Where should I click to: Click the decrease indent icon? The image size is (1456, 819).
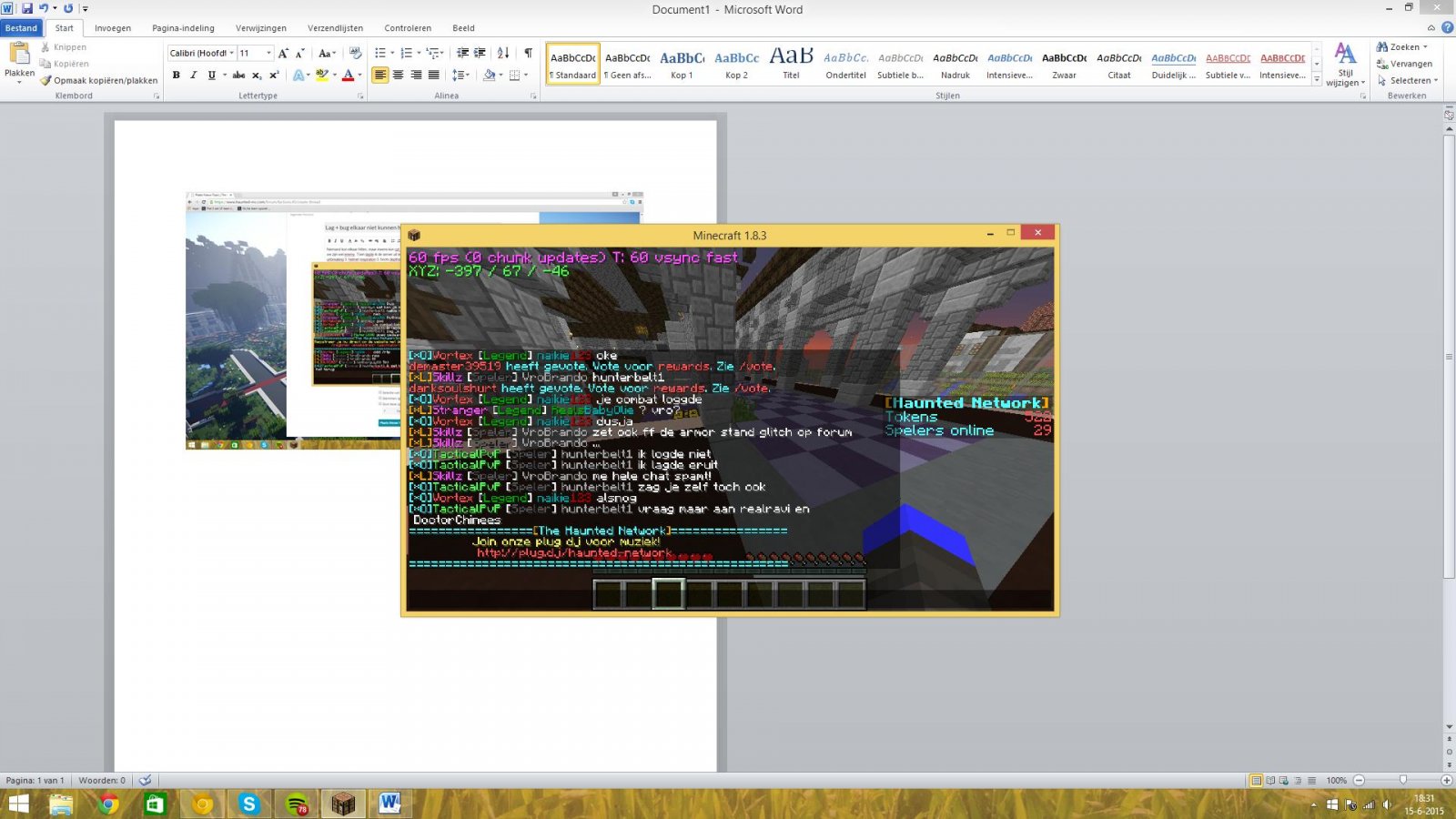pyautogui.click(x=462, y=53)
